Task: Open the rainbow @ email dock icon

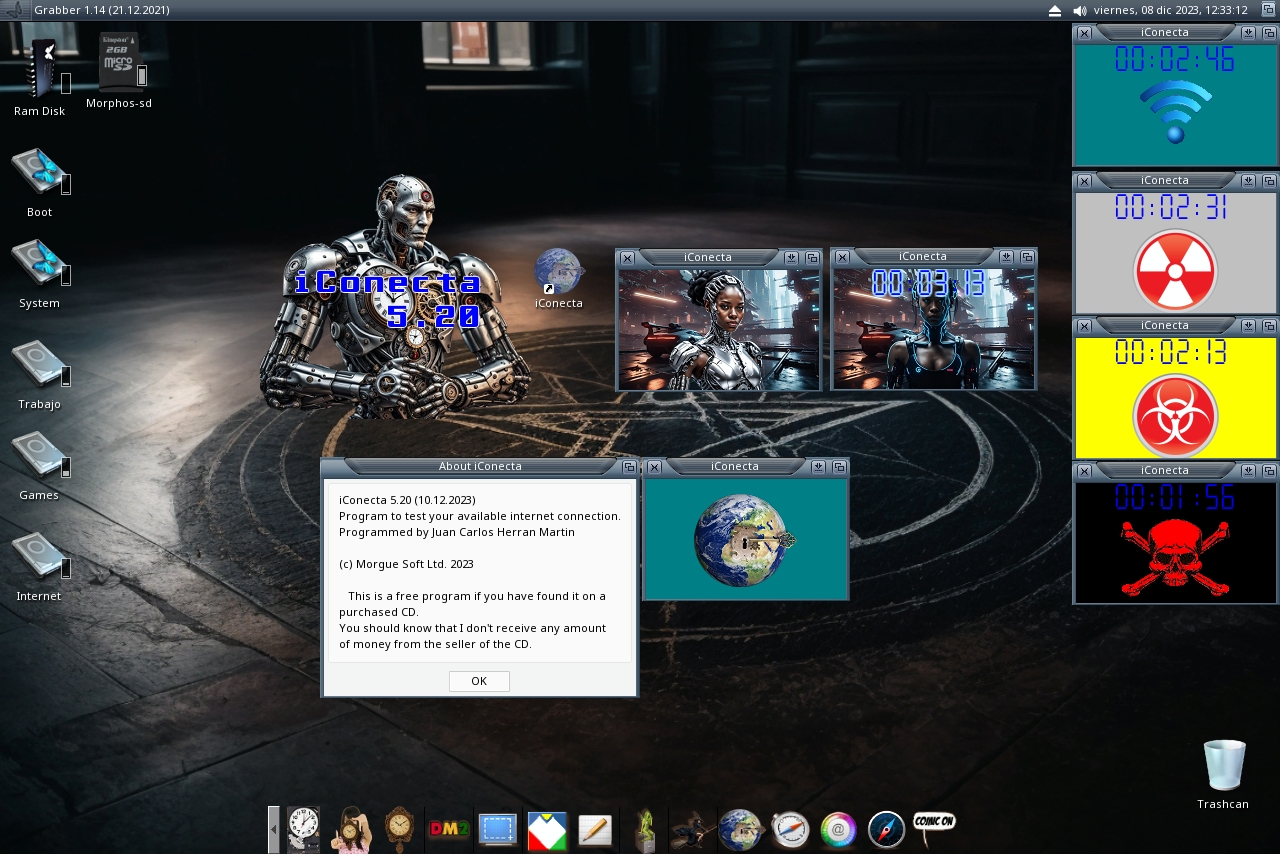Action: pyautogui.click(x=838, y=830)
